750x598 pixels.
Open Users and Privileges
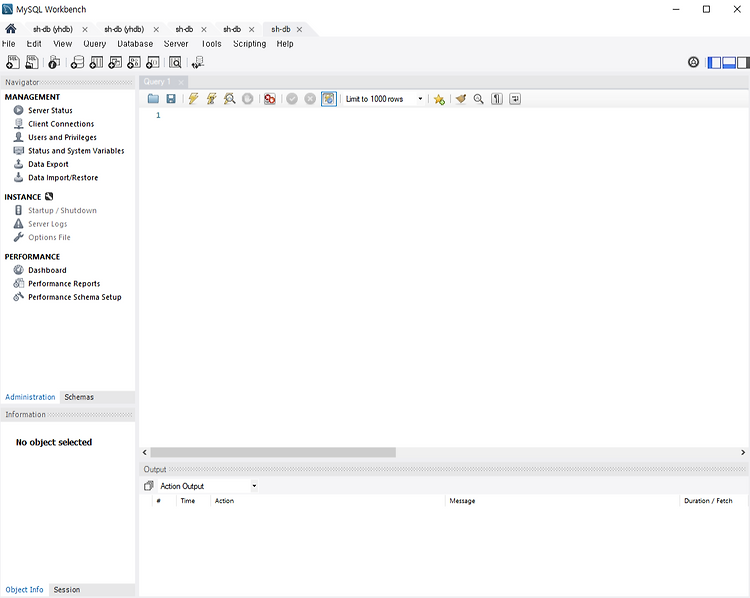(62, 137)
